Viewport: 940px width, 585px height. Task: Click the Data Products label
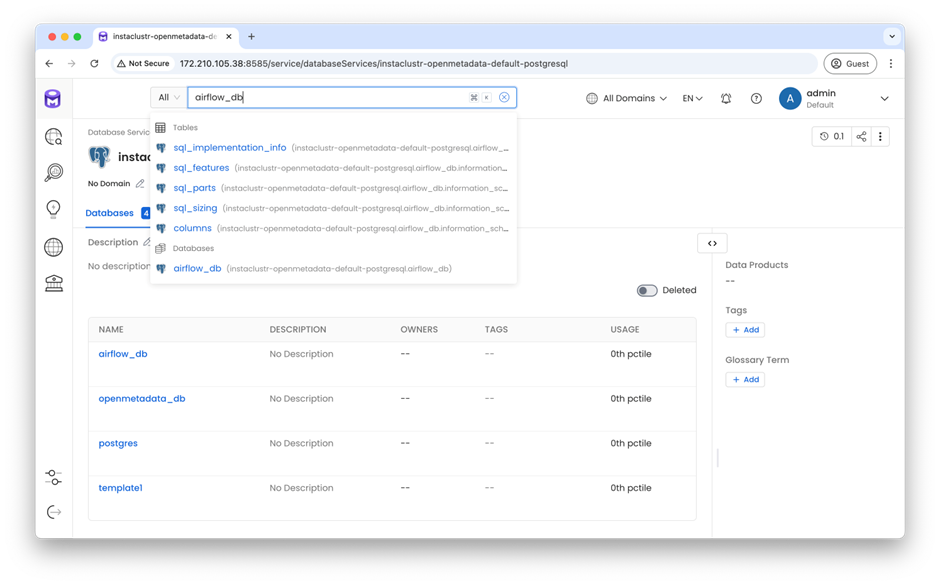(x=757, y=265)
